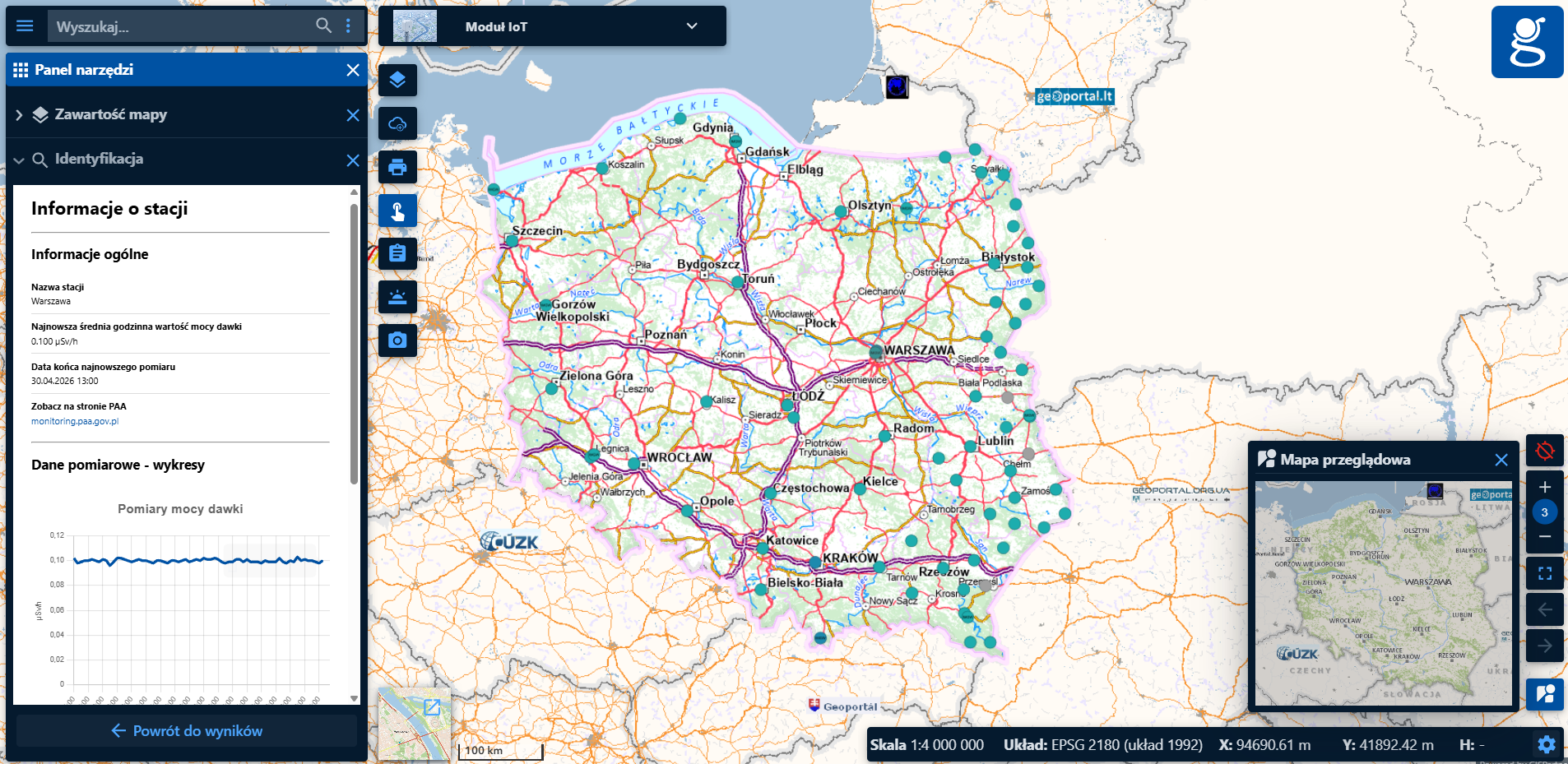The image size is (1568, 764).
Task: Collapse the Identyfikacja section
Action: point(19,160)
